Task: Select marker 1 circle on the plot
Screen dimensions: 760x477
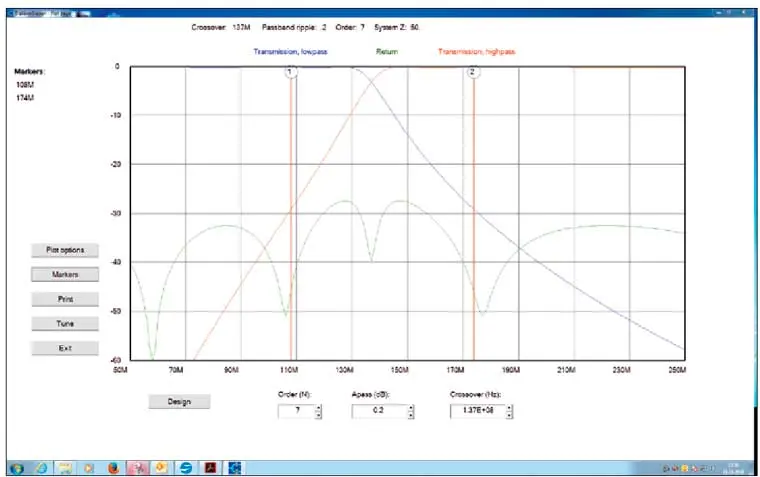Action: [x=290, y=73]
